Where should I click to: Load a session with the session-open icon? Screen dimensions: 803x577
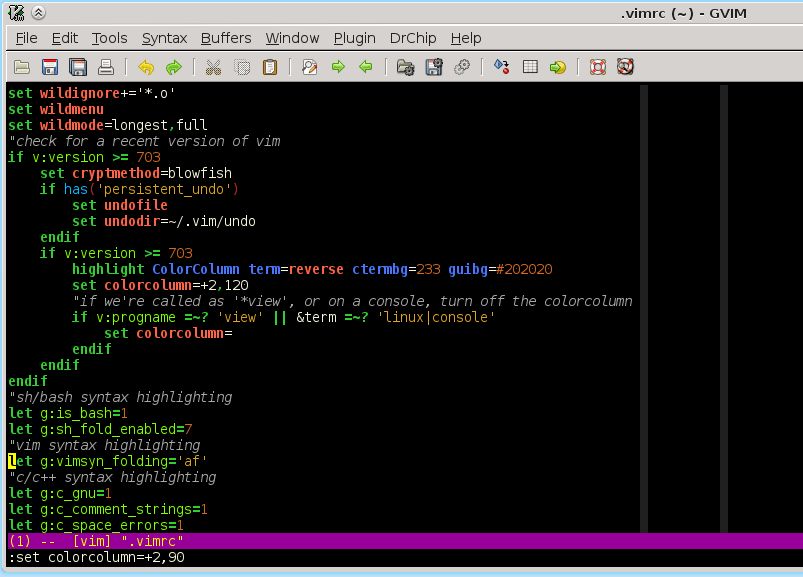tap(405, 67)
